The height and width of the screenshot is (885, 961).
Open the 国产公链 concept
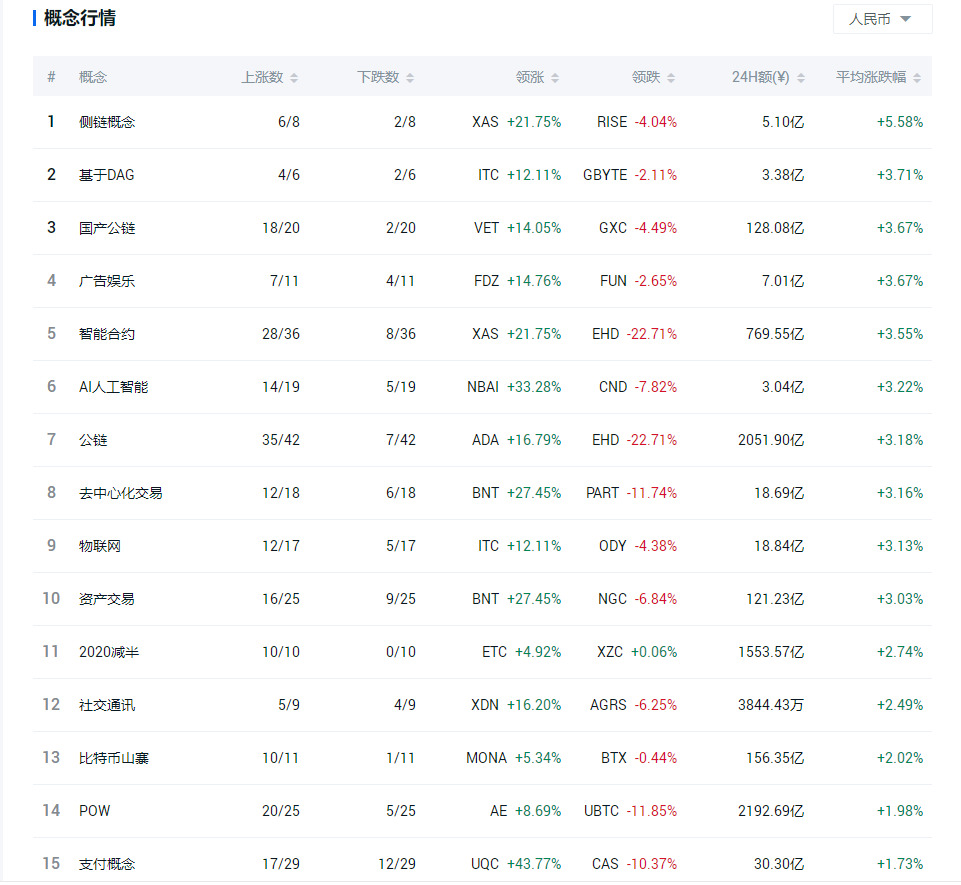[x=107, y=228]
